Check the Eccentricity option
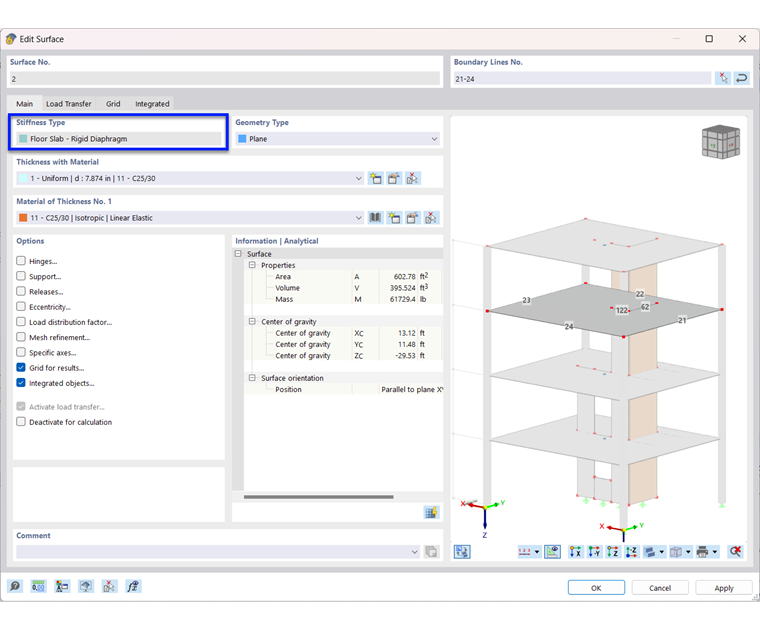The image size is (760, 631). 21,306
